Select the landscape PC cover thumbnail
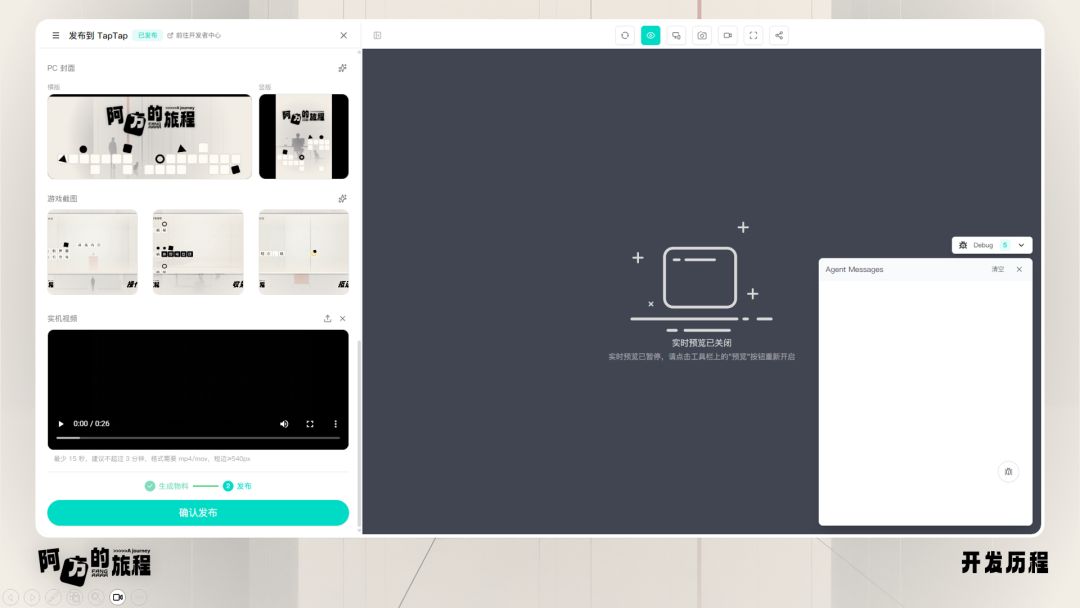The height and width of the screenshot is (608, 1080). coord(149,136)
